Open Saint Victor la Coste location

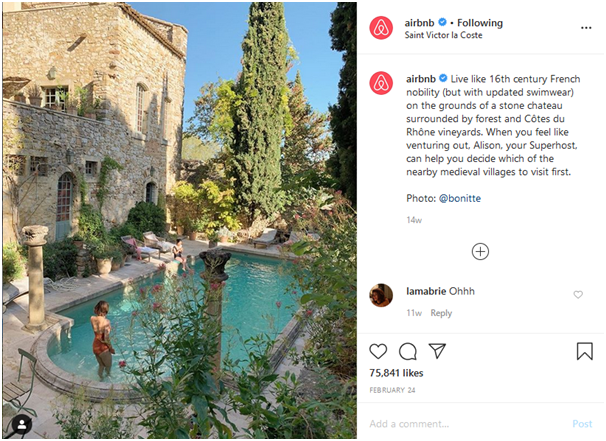443,35
